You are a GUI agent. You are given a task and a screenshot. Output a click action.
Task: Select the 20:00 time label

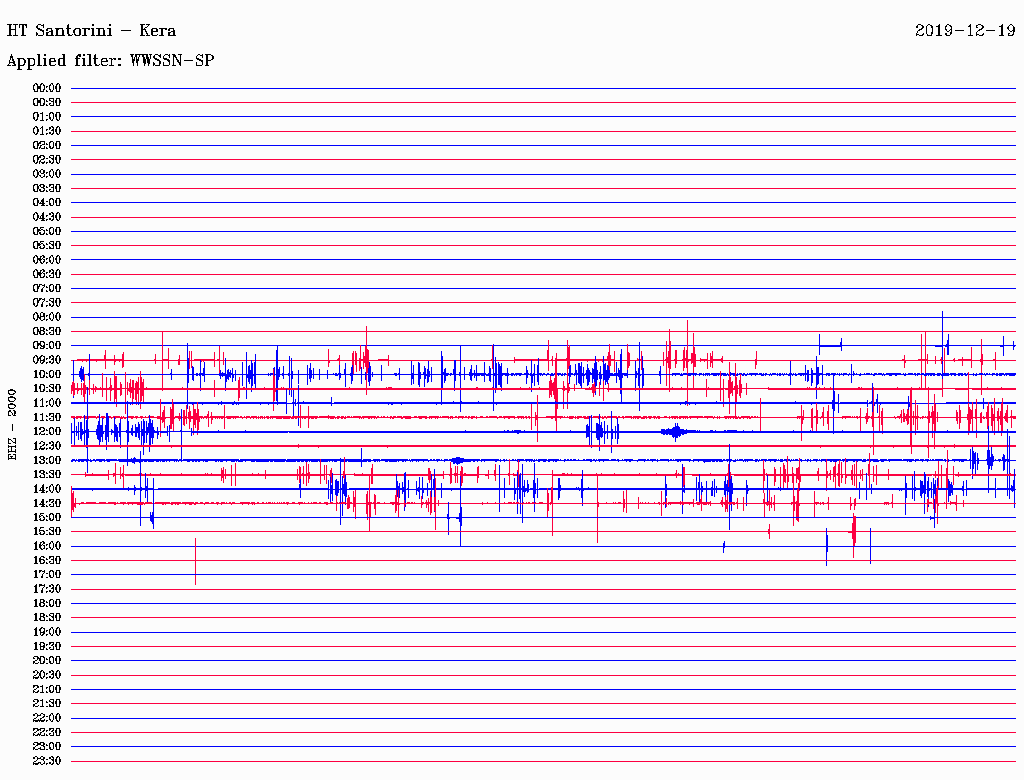click(x=47, y=661)
